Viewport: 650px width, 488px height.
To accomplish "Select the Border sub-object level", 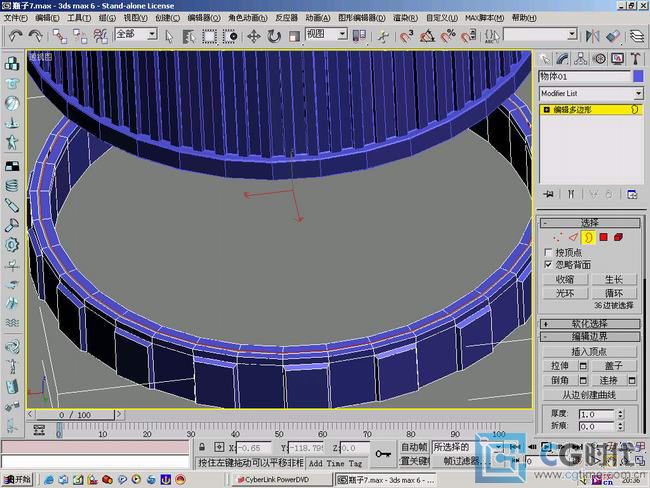I will (x=588, y=237).
